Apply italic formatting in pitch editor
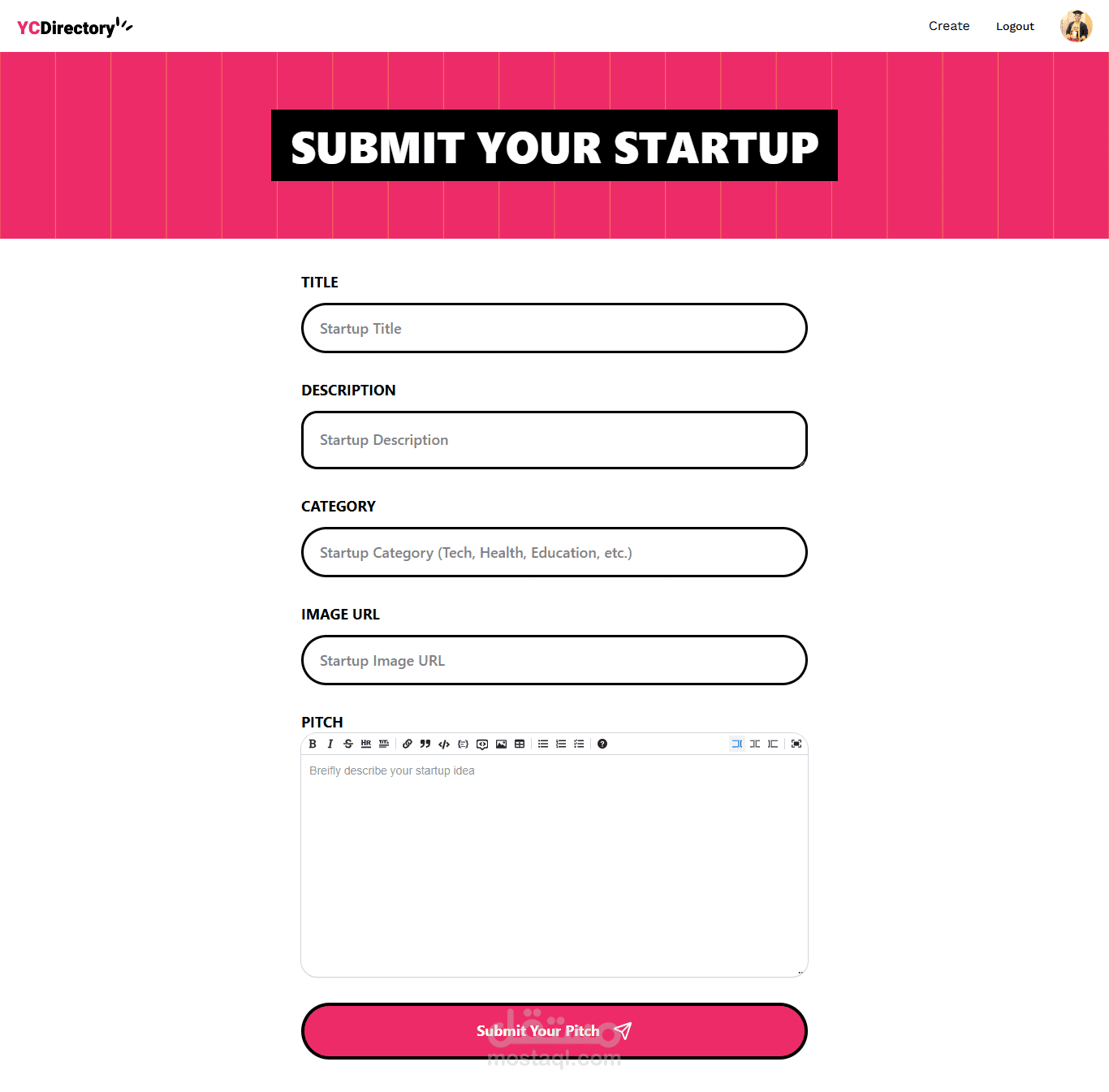 tap(330, 744)
